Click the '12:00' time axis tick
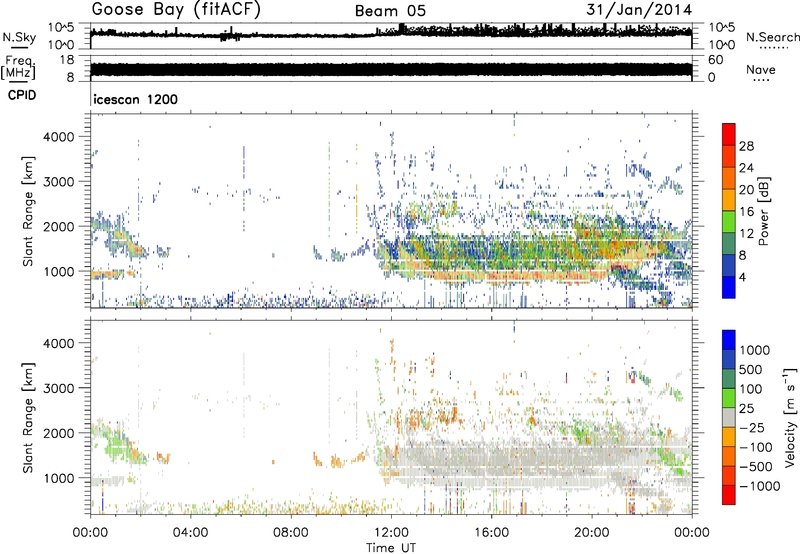 tap(391, 533)
